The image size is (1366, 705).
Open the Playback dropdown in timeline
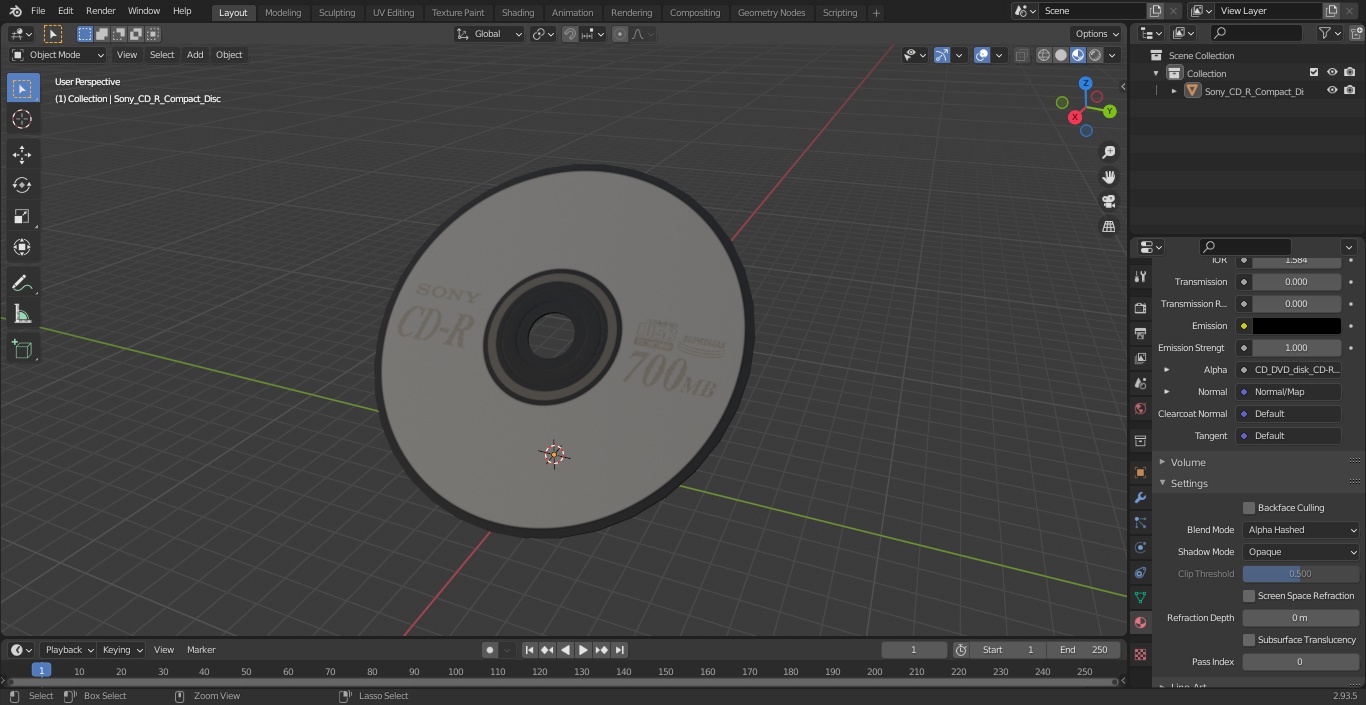pos(69,650)
